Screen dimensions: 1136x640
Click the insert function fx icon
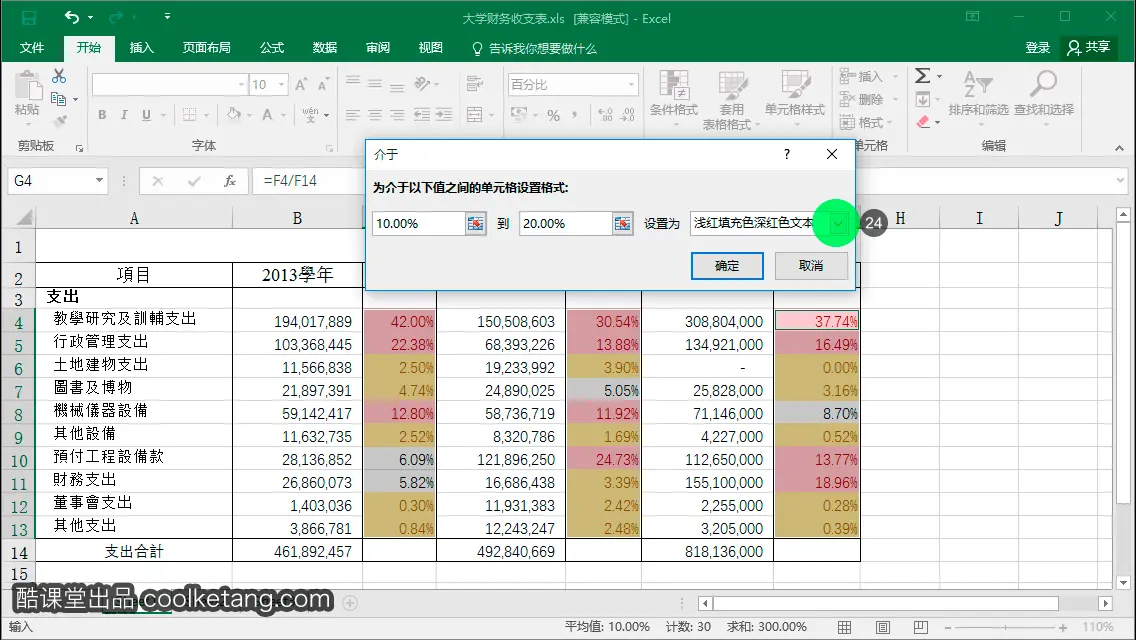230,181
